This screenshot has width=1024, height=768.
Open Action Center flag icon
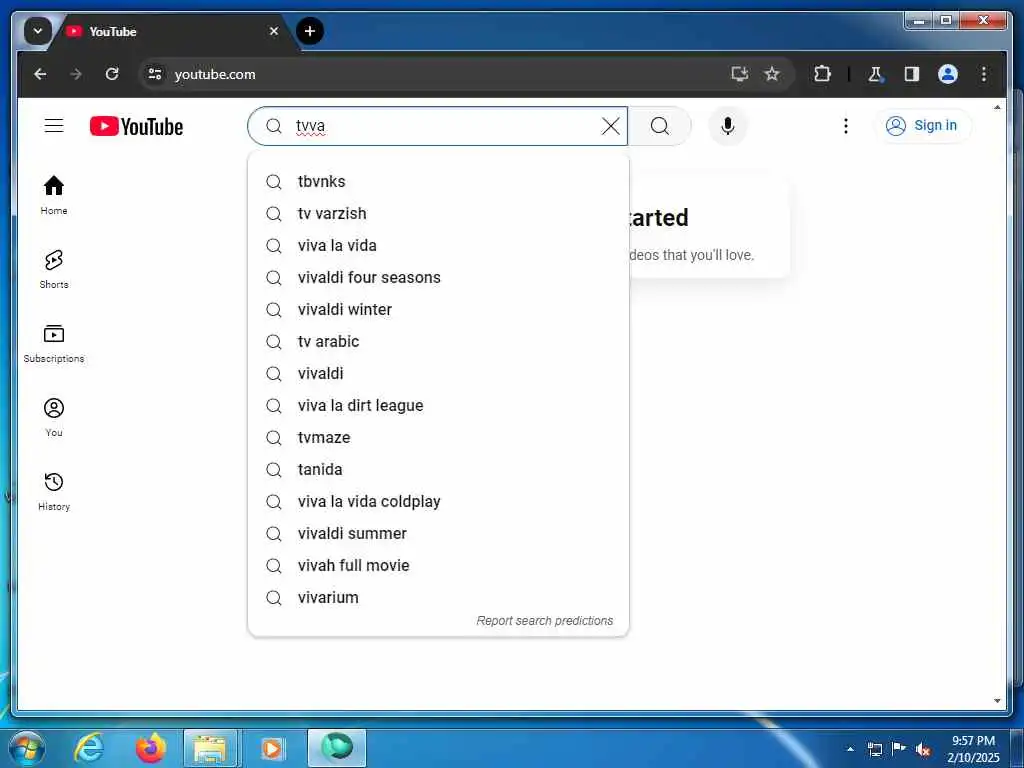pyautogui.click(x=899, y=749)
